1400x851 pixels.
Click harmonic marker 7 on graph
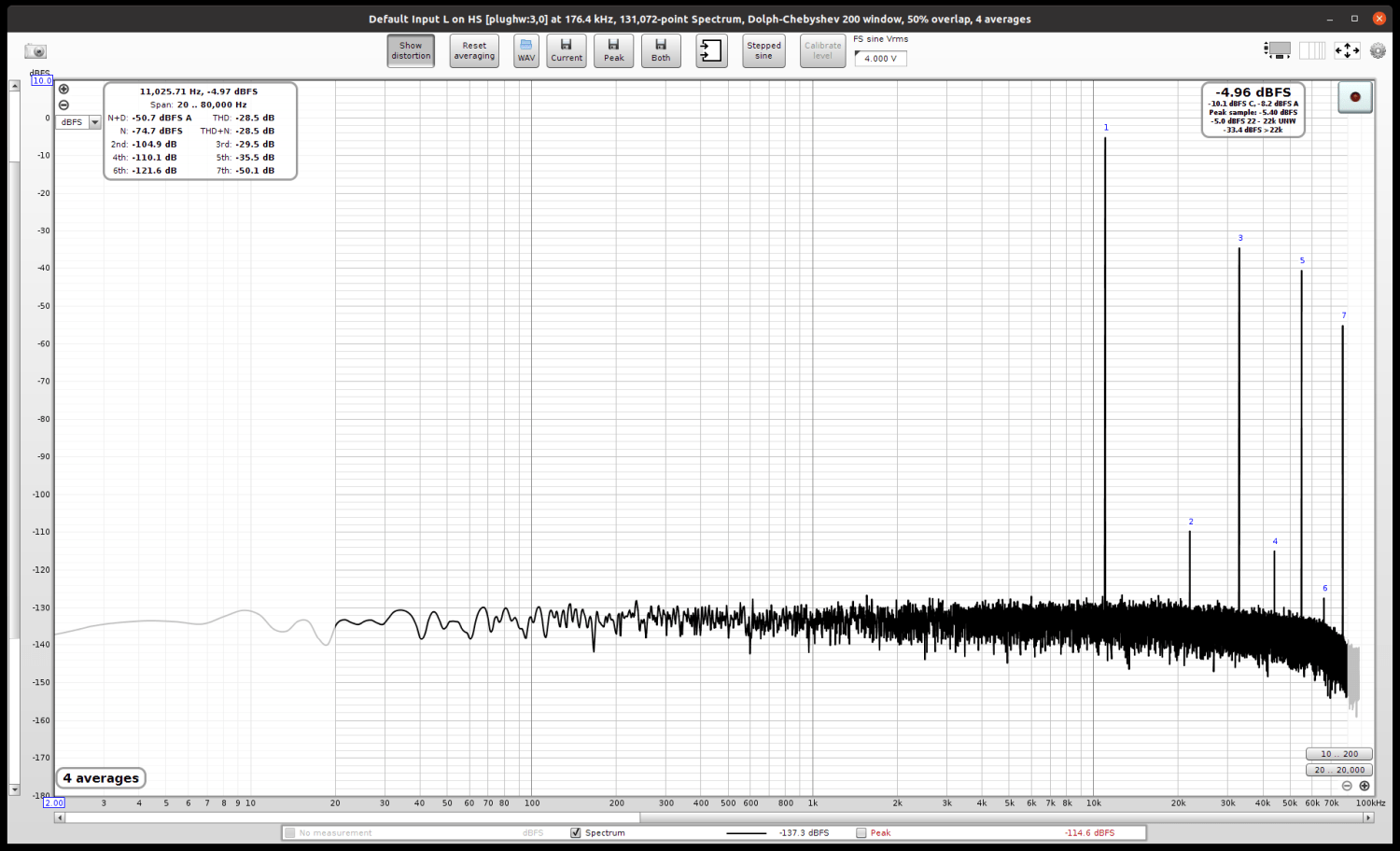pyautogui.click(x=1344, y=315)
